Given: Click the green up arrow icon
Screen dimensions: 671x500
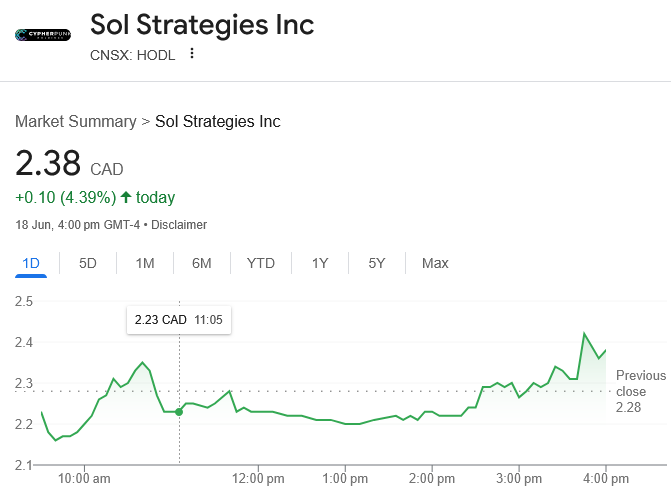Looking at the screenshot, I should [126, 197].
